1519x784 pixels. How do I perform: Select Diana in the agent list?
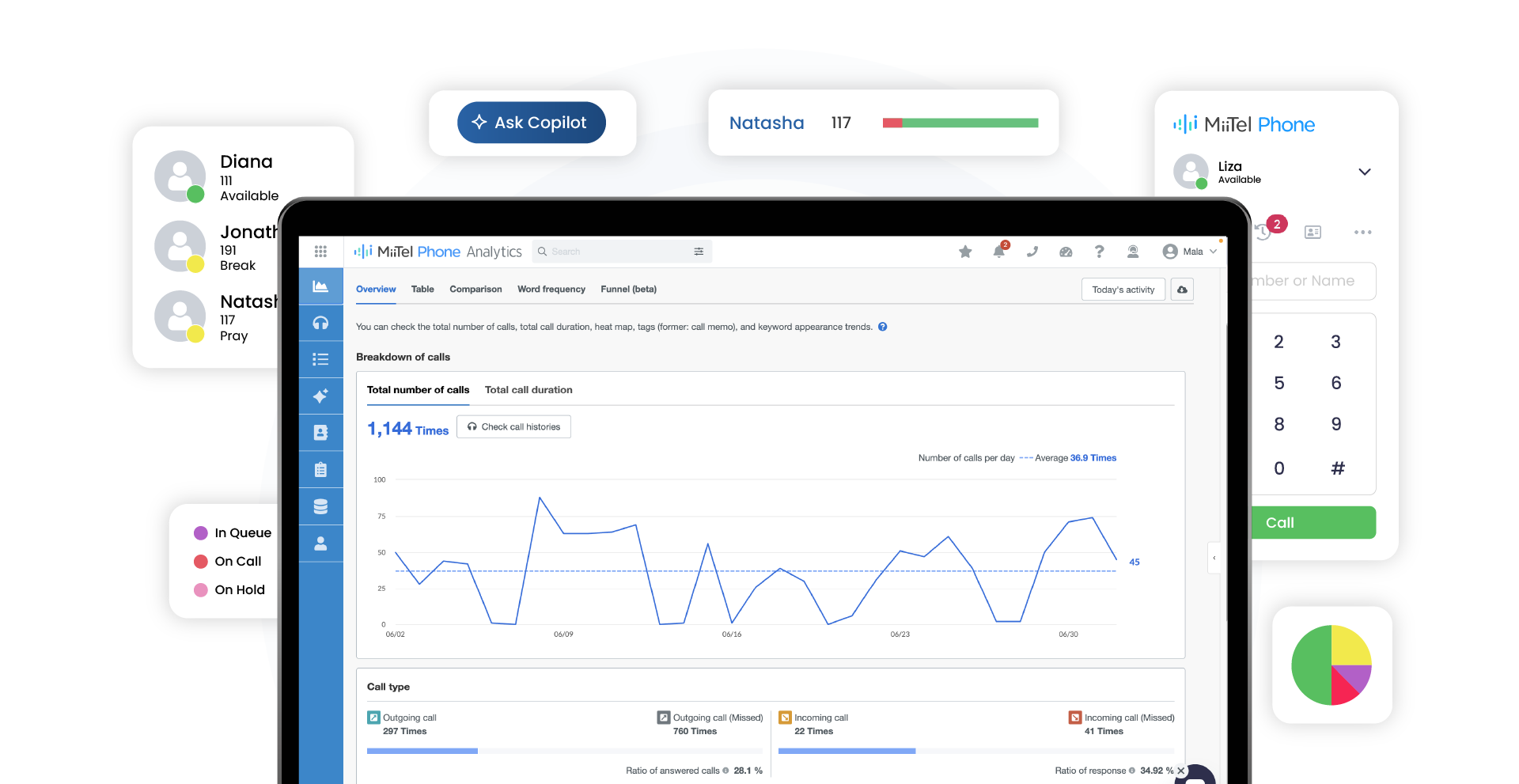(218, 176)
